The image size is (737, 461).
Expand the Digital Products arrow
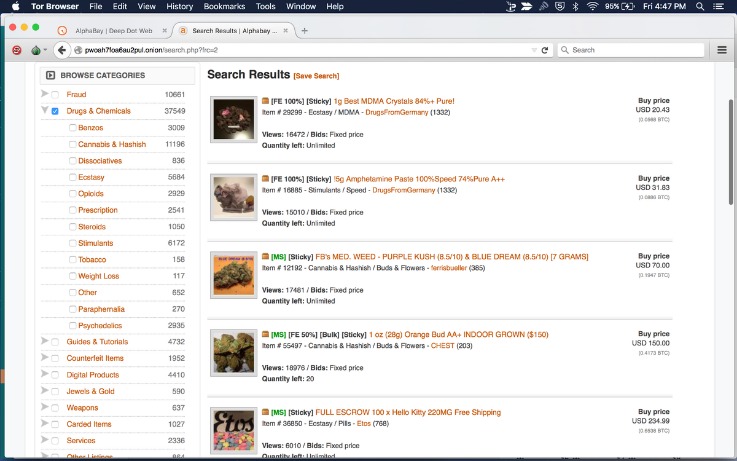pos(45,374)
